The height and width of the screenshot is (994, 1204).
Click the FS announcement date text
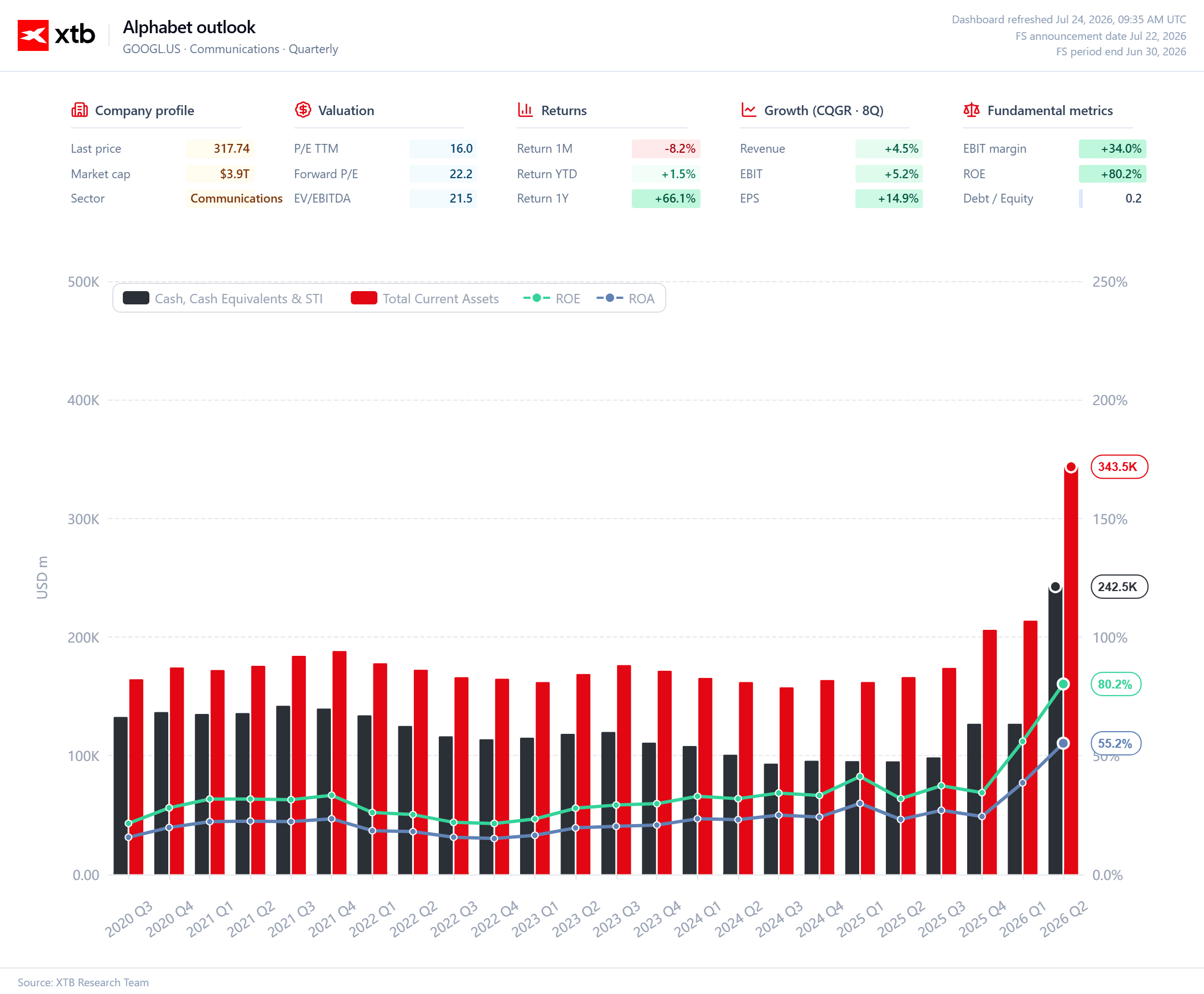tap(1101, 36)
